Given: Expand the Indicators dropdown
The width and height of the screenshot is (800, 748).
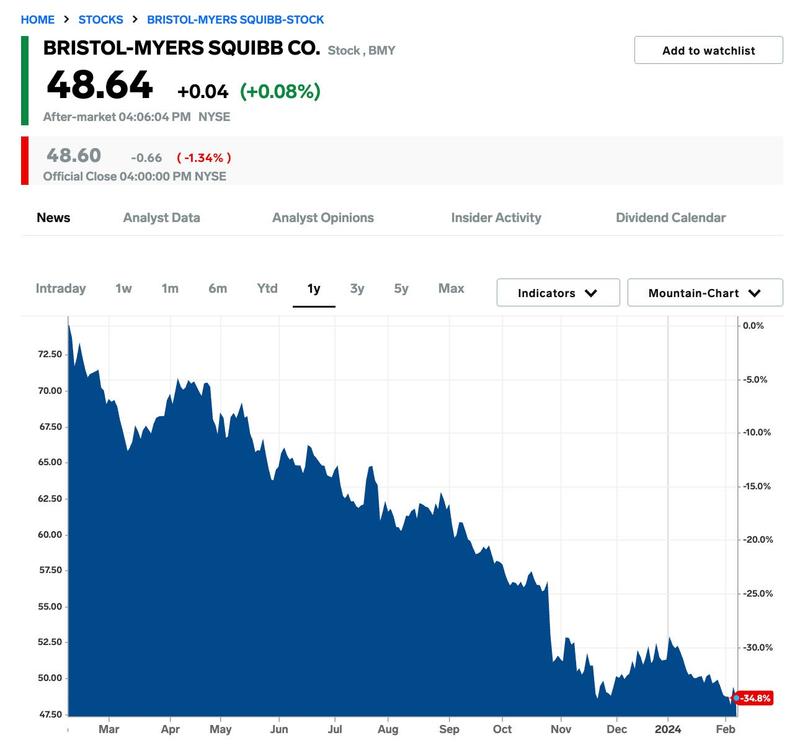Looking at the screenshot, I should [x=558, y=293].
